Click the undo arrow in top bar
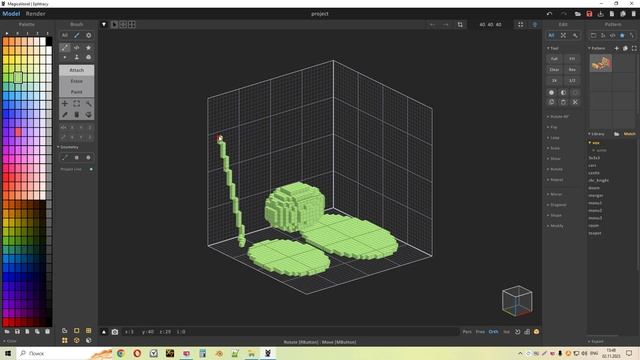This screenshot has width=640, height=360. point(549,14)
